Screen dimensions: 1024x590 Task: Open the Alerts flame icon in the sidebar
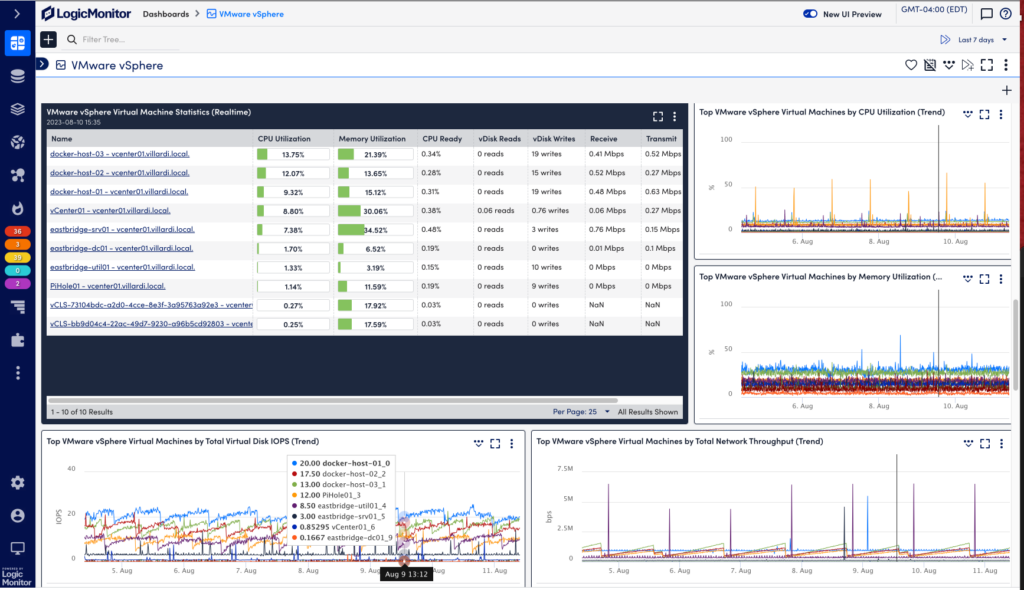pyautogui.click(x=16, y=209)
